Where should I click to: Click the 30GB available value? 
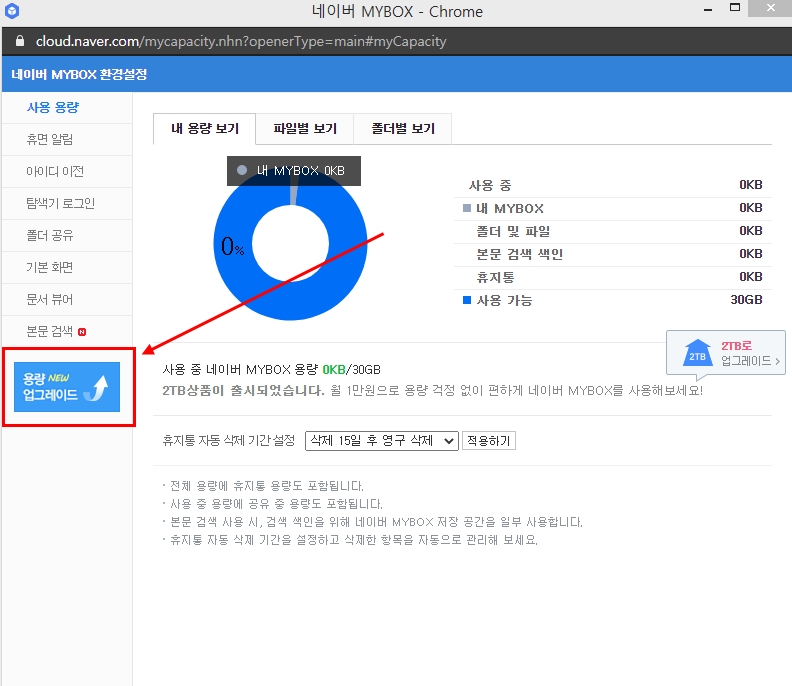[746, 300]
